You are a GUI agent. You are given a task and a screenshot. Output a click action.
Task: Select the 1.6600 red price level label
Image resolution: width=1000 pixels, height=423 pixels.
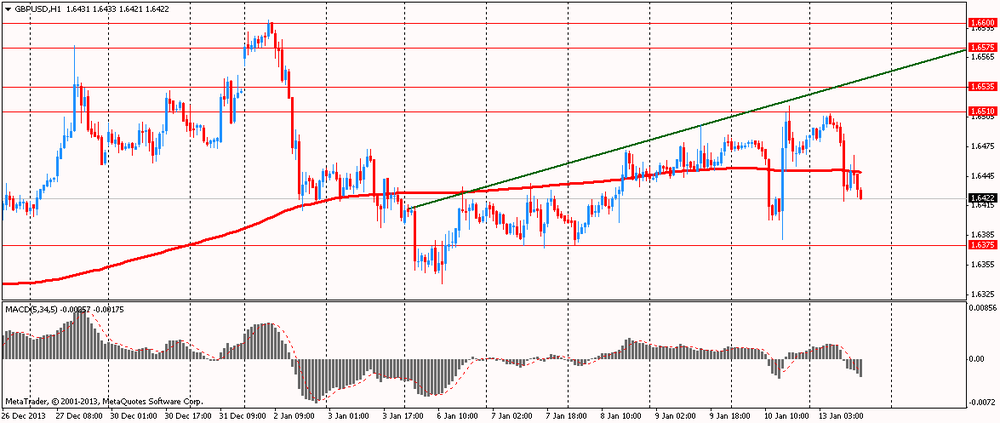982,22
